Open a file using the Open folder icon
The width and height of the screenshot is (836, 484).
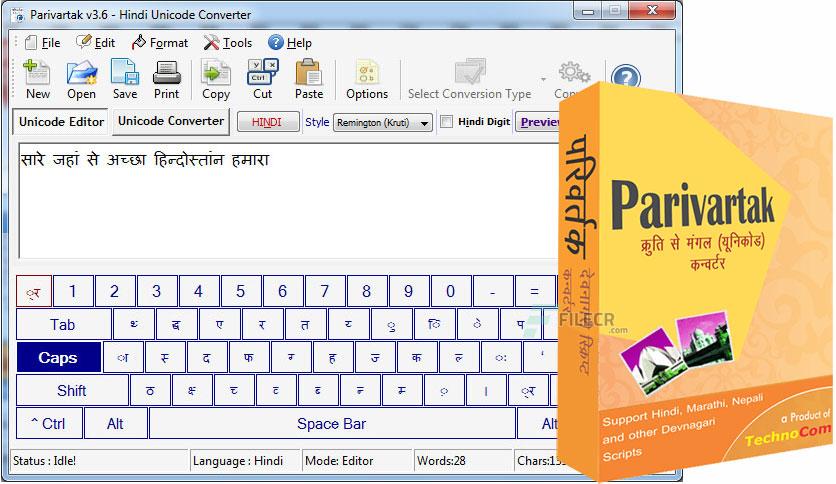point(81,79)
